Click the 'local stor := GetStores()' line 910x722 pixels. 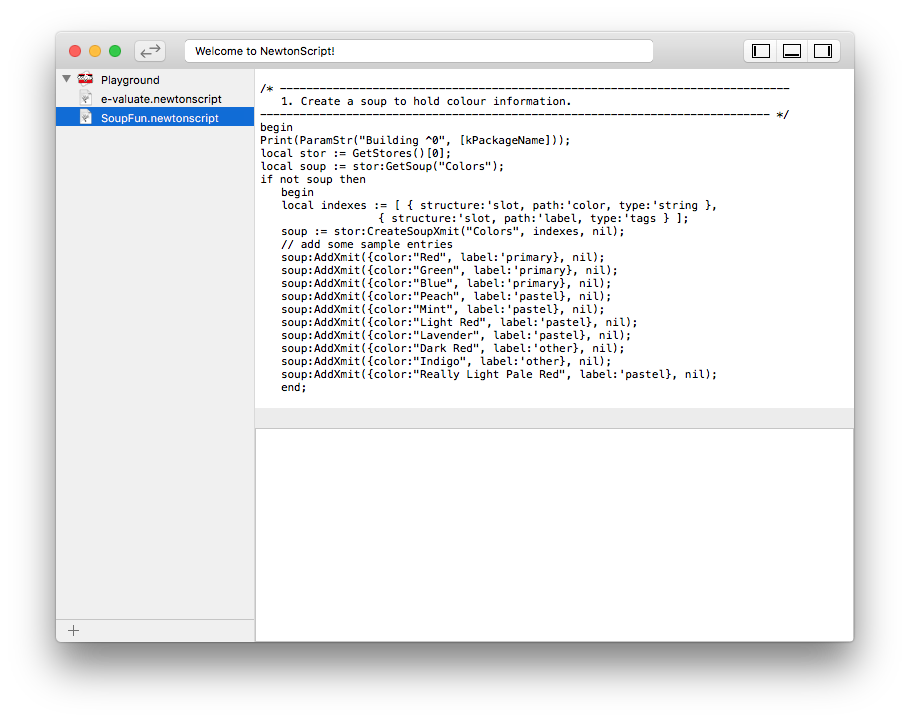(x=356, y=153)
